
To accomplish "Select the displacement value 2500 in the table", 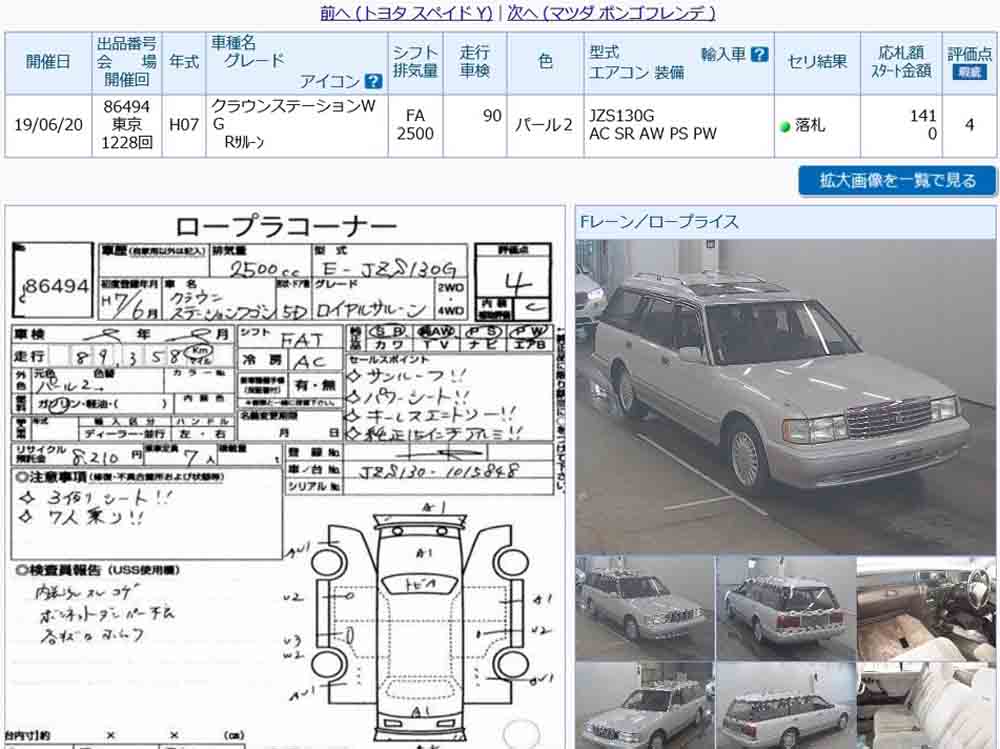I will click(415, 134).
